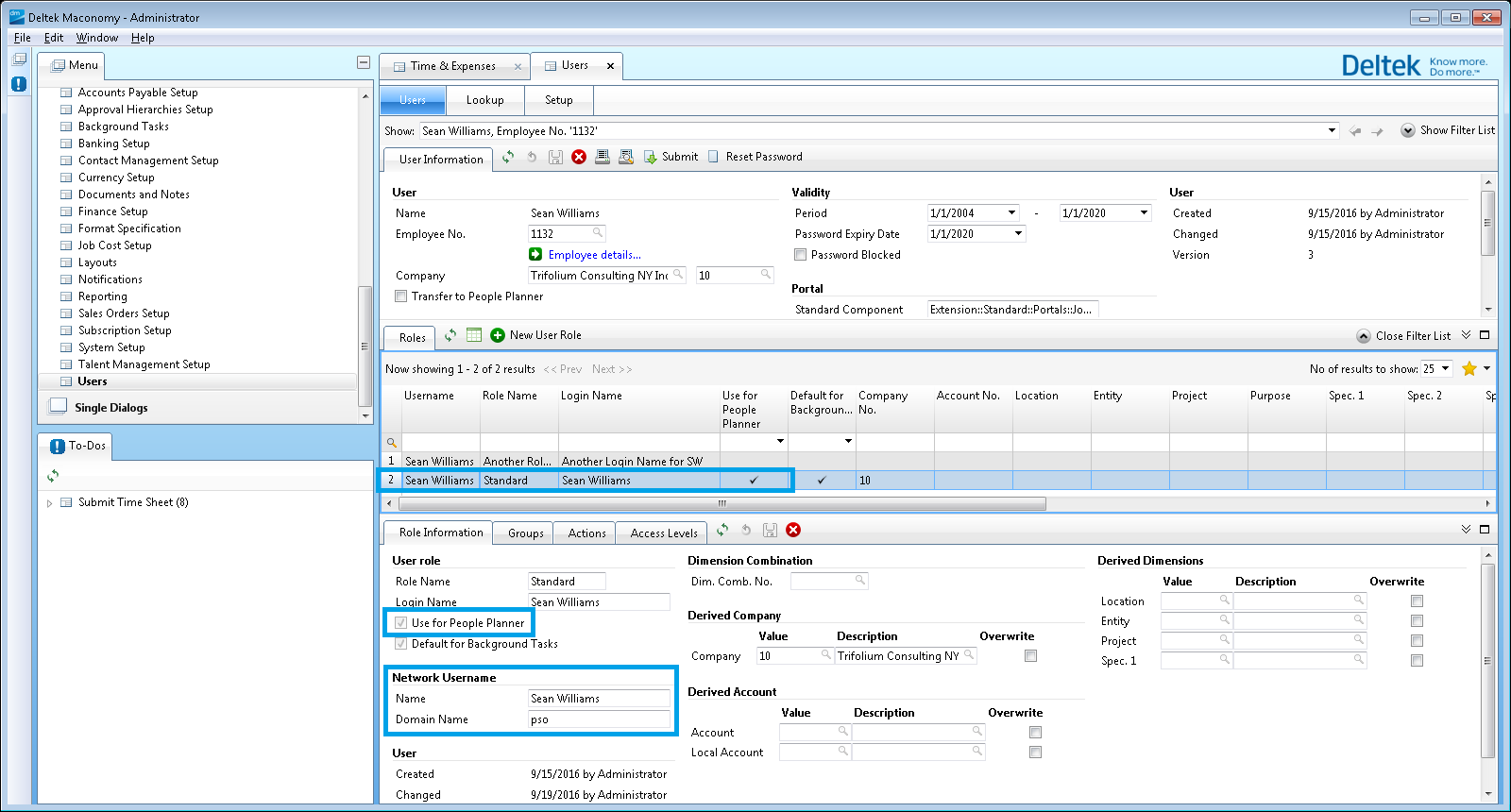Click the green New User Role plus icon
This screenshot has width=1511, height=812.
tap(498, 335)
